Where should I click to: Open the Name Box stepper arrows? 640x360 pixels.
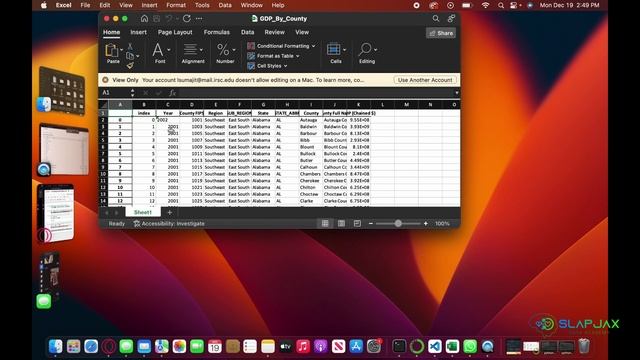(x=132, y=93)
